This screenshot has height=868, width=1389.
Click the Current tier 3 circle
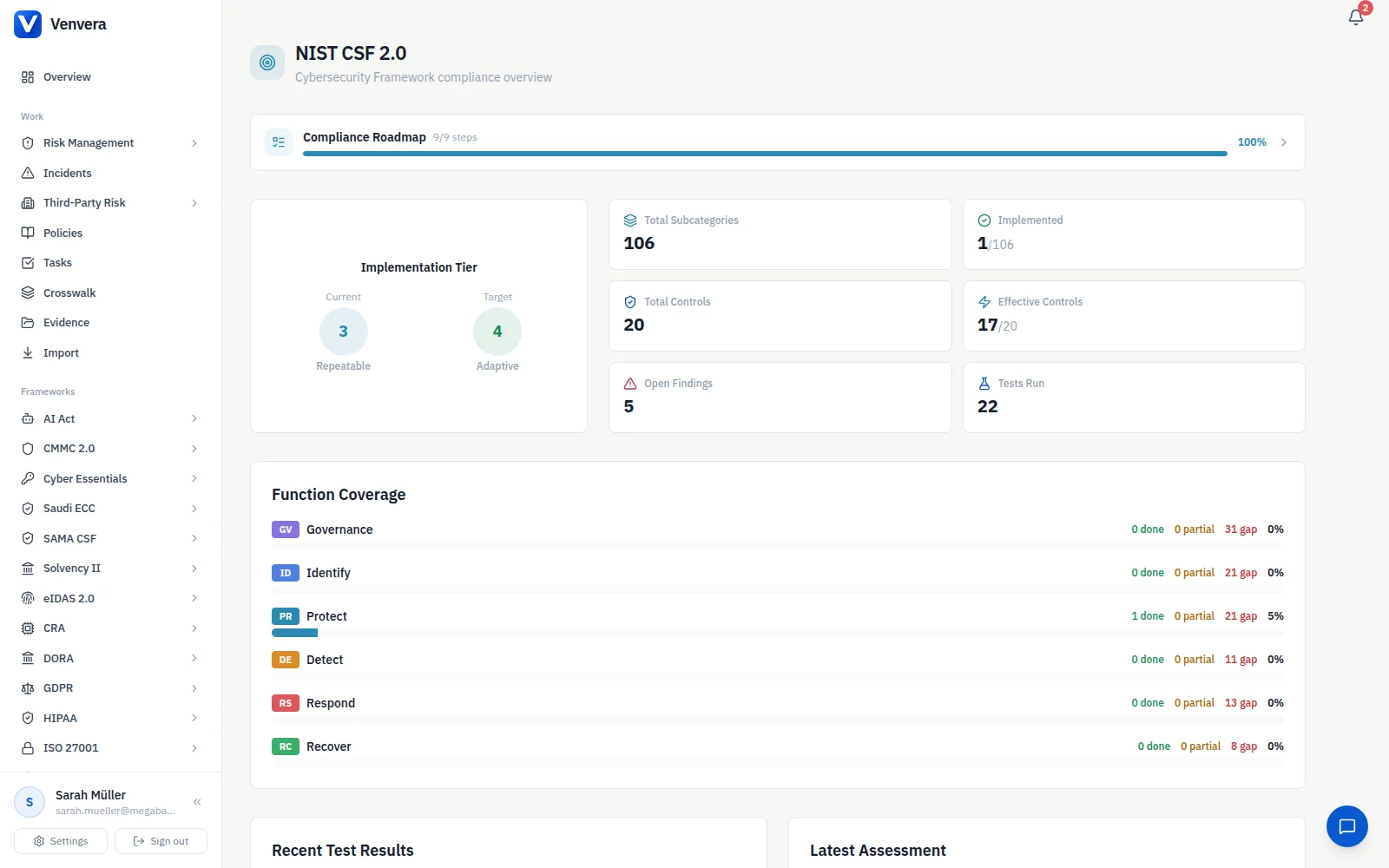344,332
